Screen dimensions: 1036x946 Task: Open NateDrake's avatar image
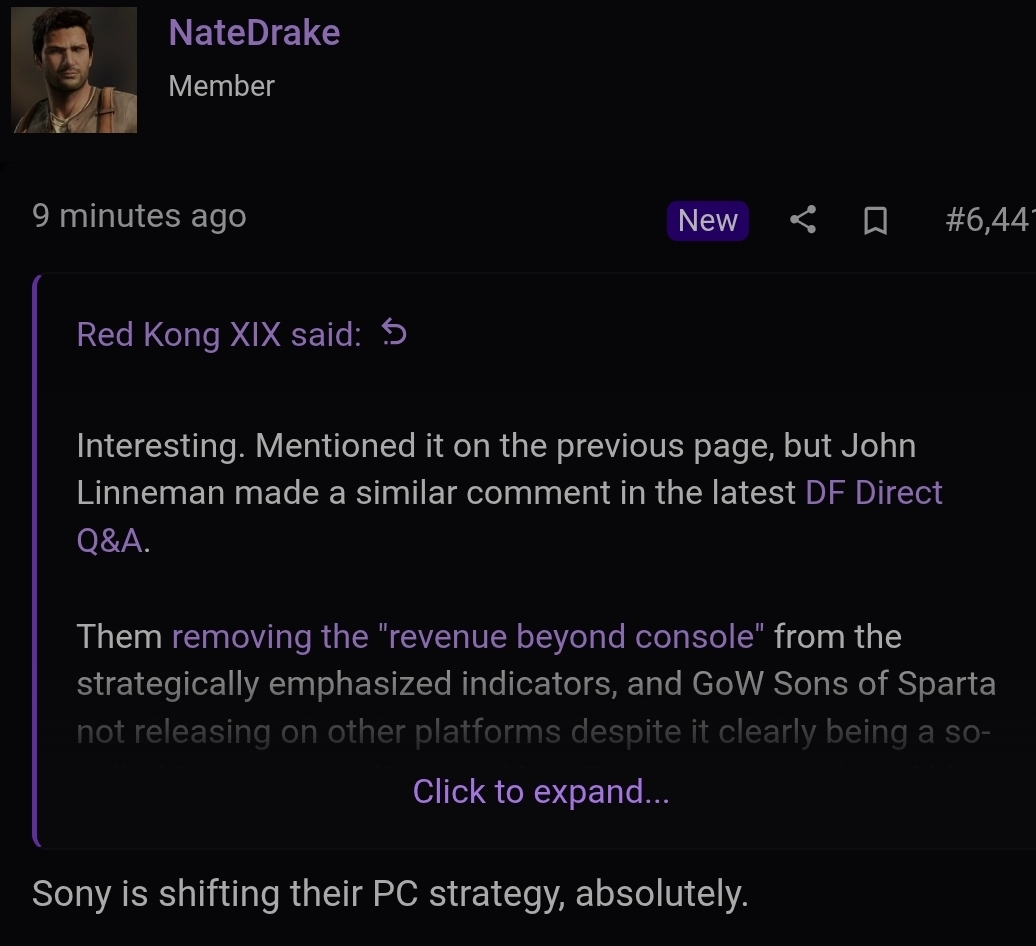(75, 70)
